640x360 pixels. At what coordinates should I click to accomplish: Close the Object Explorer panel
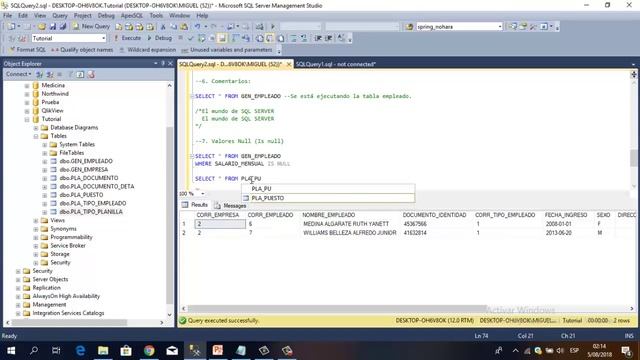tap(171, 64)
